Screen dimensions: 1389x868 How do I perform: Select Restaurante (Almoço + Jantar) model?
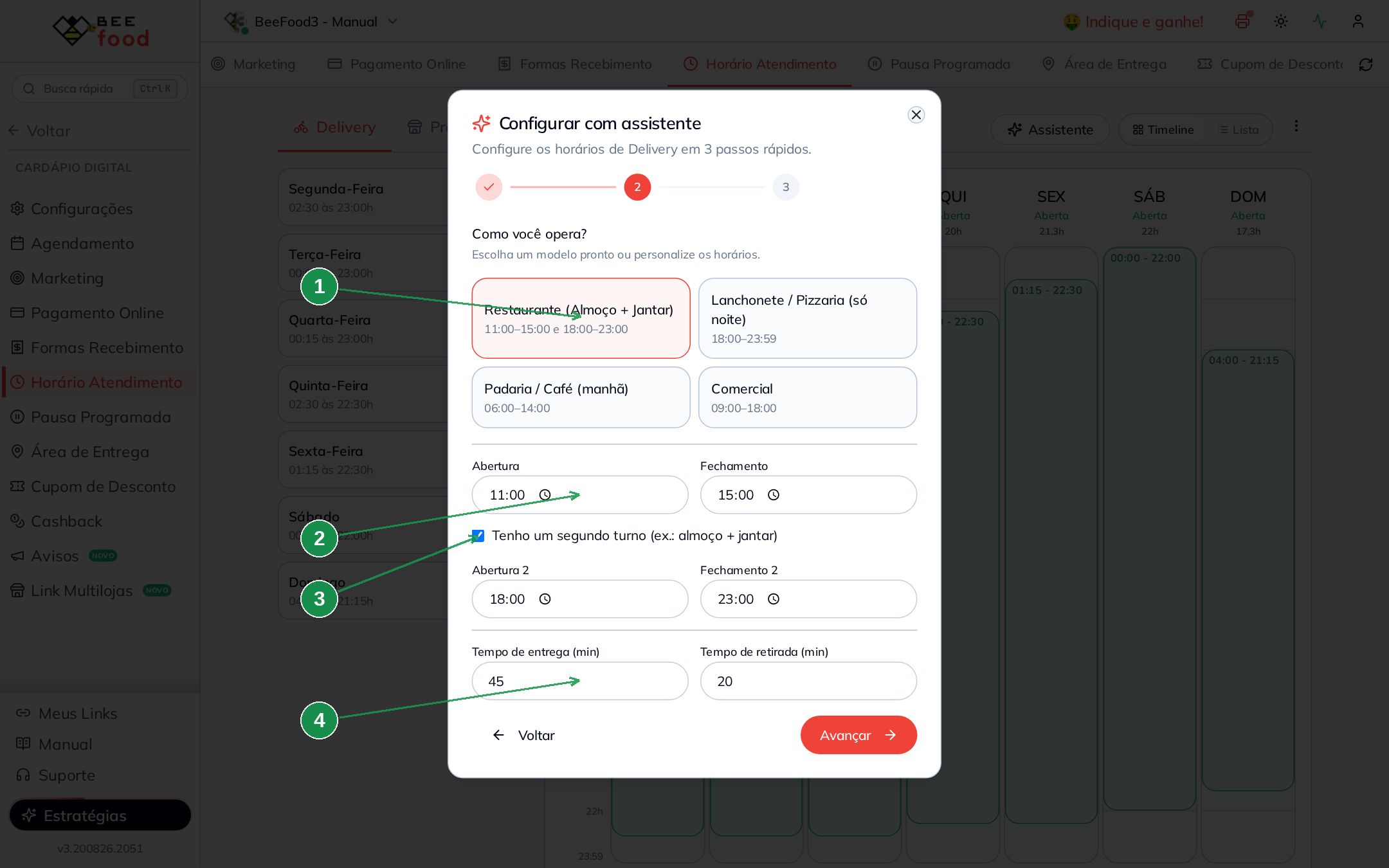(x=581, y=318)
